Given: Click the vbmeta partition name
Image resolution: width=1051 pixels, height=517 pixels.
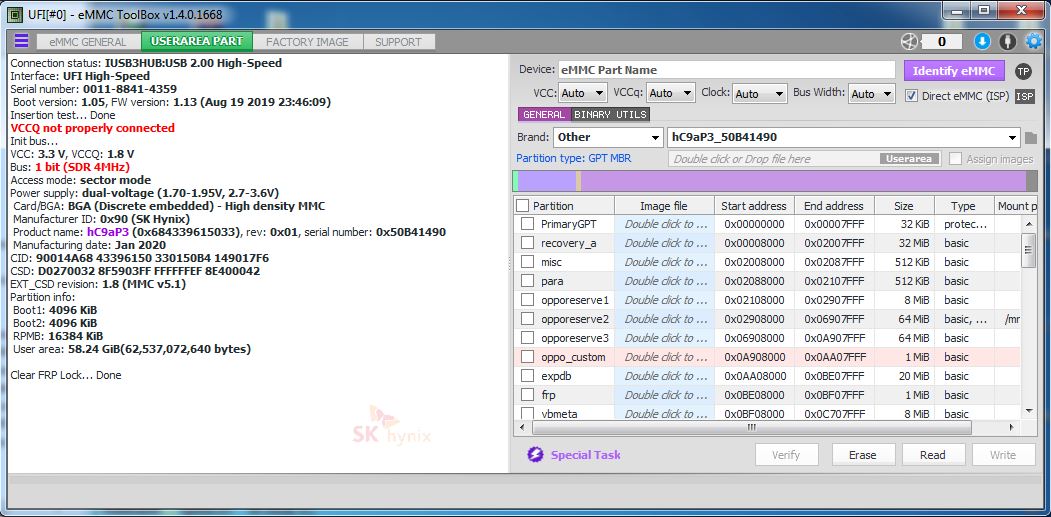Looking at the screenshot, I should point(559,414).
